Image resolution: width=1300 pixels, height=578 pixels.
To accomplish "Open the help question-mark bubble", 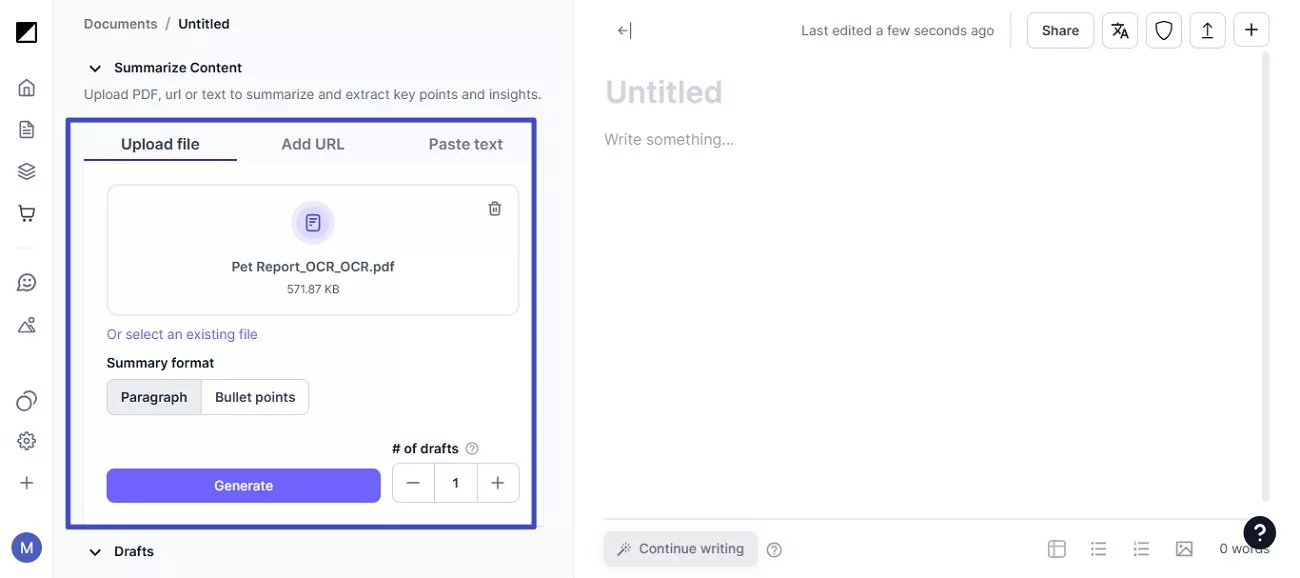I will click(x=1257, y=531).
